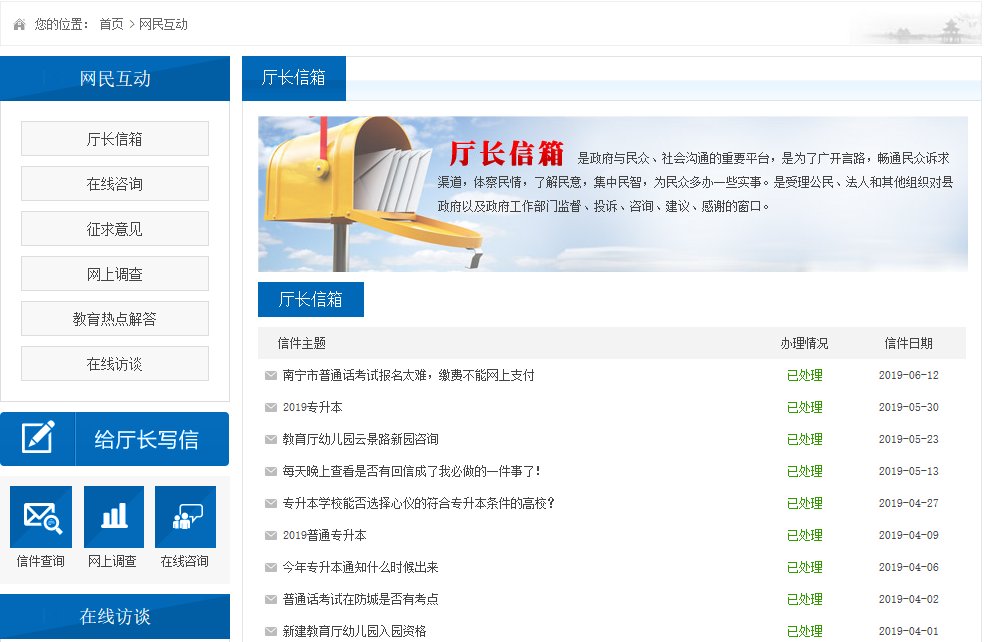Open the 信件查询 mail search icon
This screenshot has width=986, height=642.
click(40, 515)
